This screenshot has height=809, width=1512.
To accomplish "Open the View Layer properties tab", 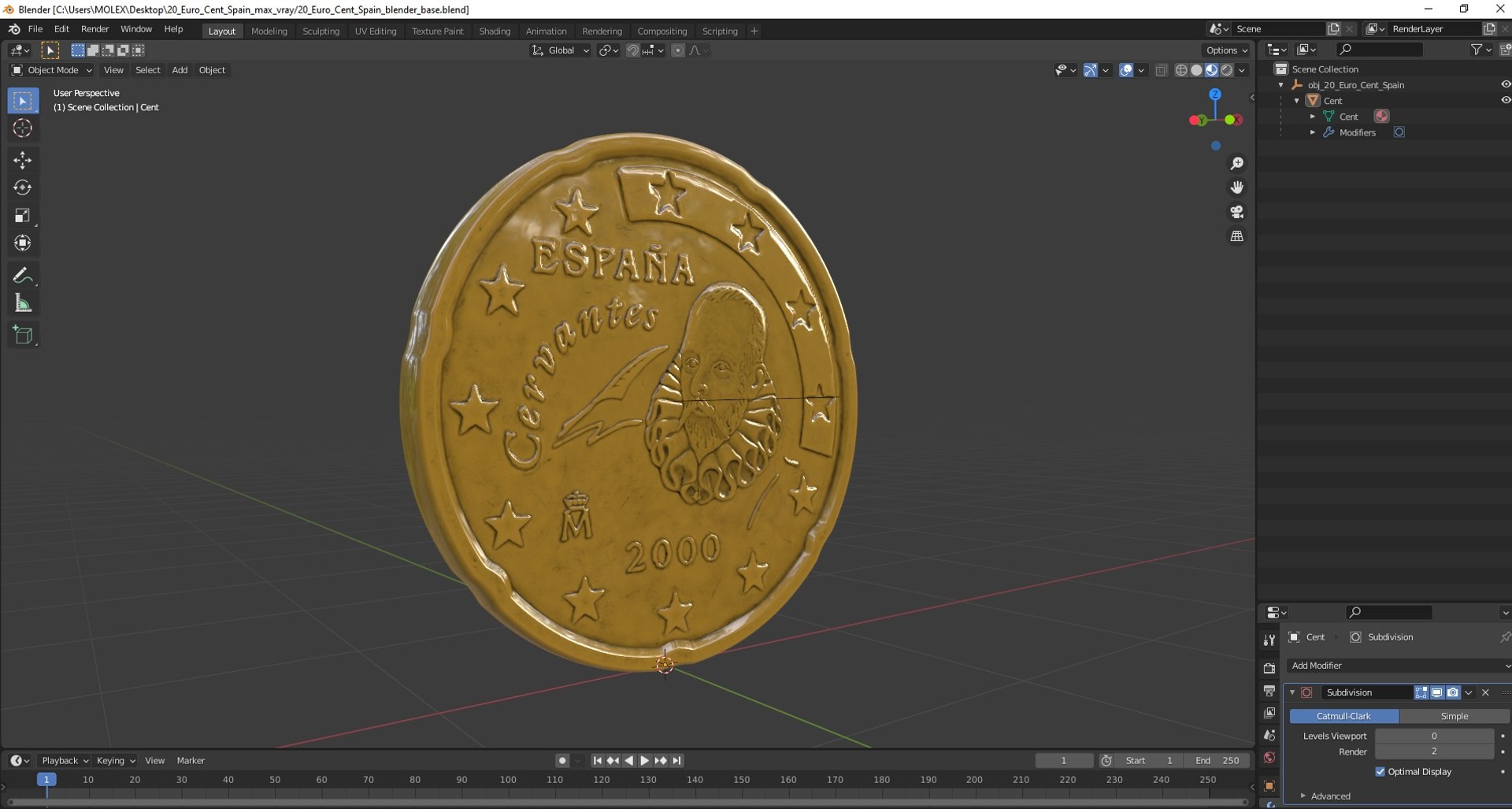I will pyautogui.click(x=1269, y=713).
